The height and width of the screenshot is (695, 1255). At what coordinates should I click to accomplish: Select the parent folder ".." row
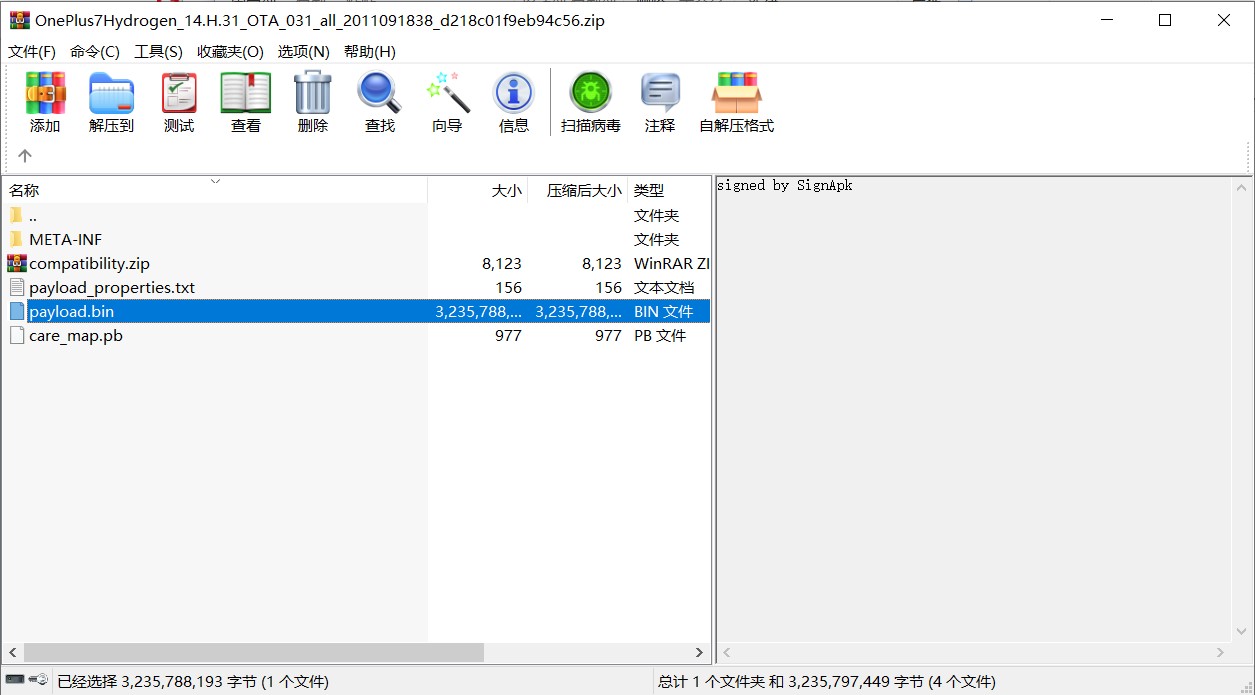tap(355, 215)
